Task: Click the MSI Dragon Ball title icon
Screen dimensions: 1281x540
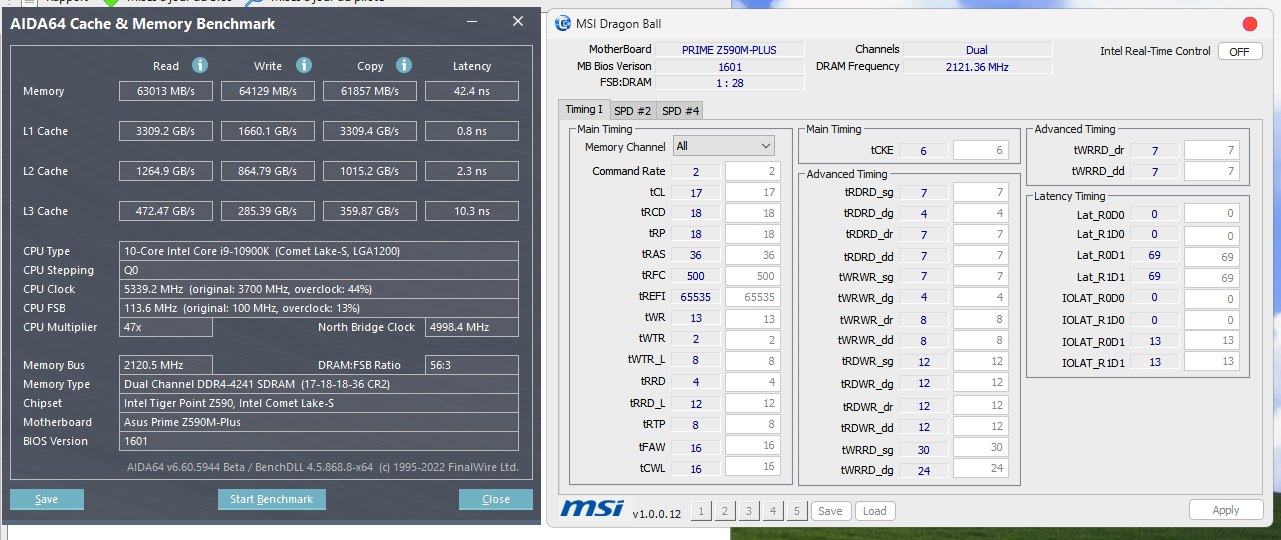Action: coord(563,24)
